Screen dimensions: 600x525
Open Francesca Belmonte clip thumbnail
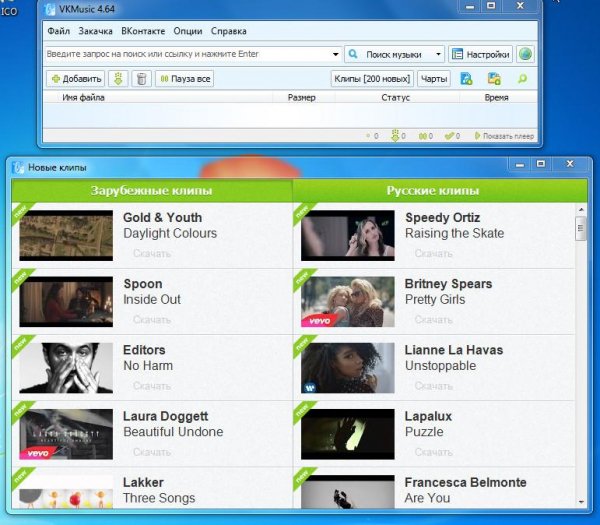pyautogui.click(x=348, y=492)
